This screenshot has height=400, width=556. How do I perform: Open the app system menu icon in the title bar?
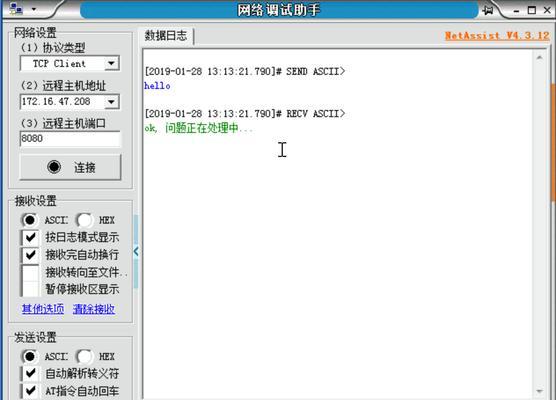tap(16, 9)
